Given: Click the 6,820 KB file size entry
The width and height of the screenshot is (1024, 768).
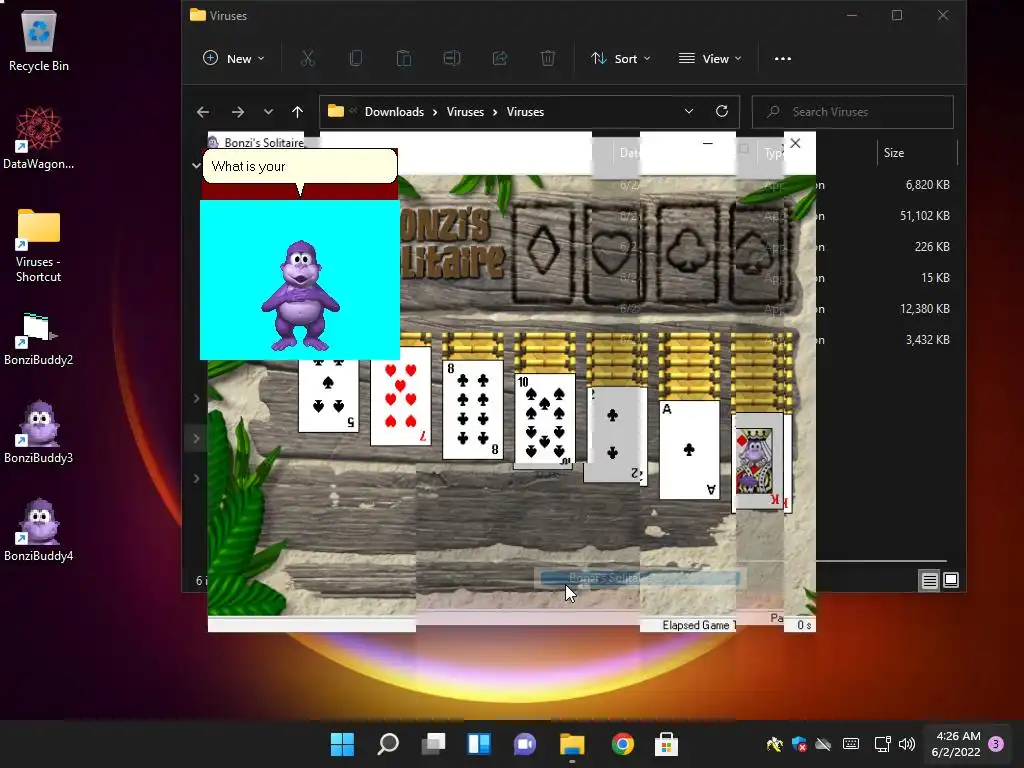Looking at the screenshot, I should tap(927, 185).
